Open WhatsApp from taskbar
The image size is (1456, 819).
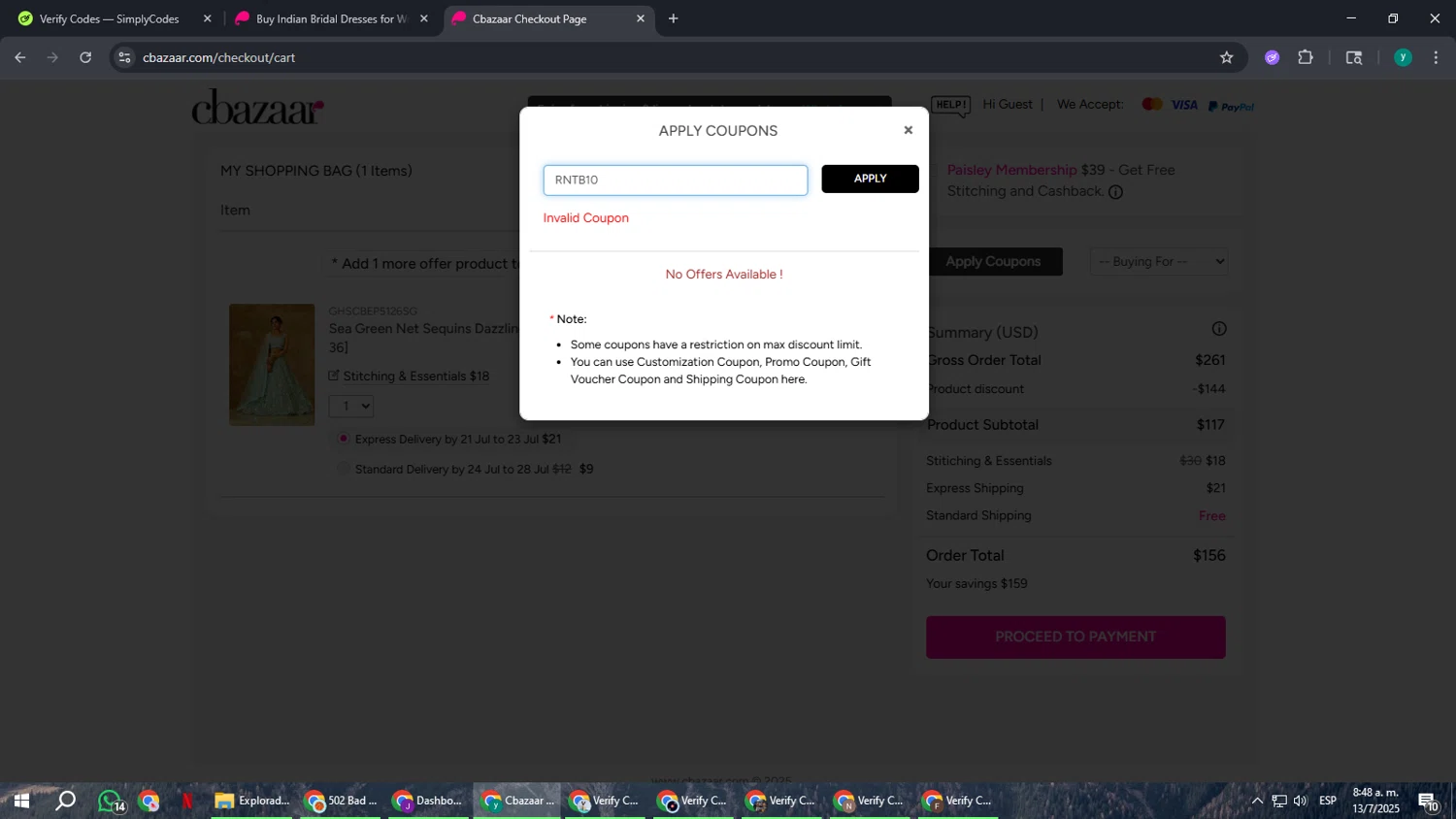coord(110,801)
